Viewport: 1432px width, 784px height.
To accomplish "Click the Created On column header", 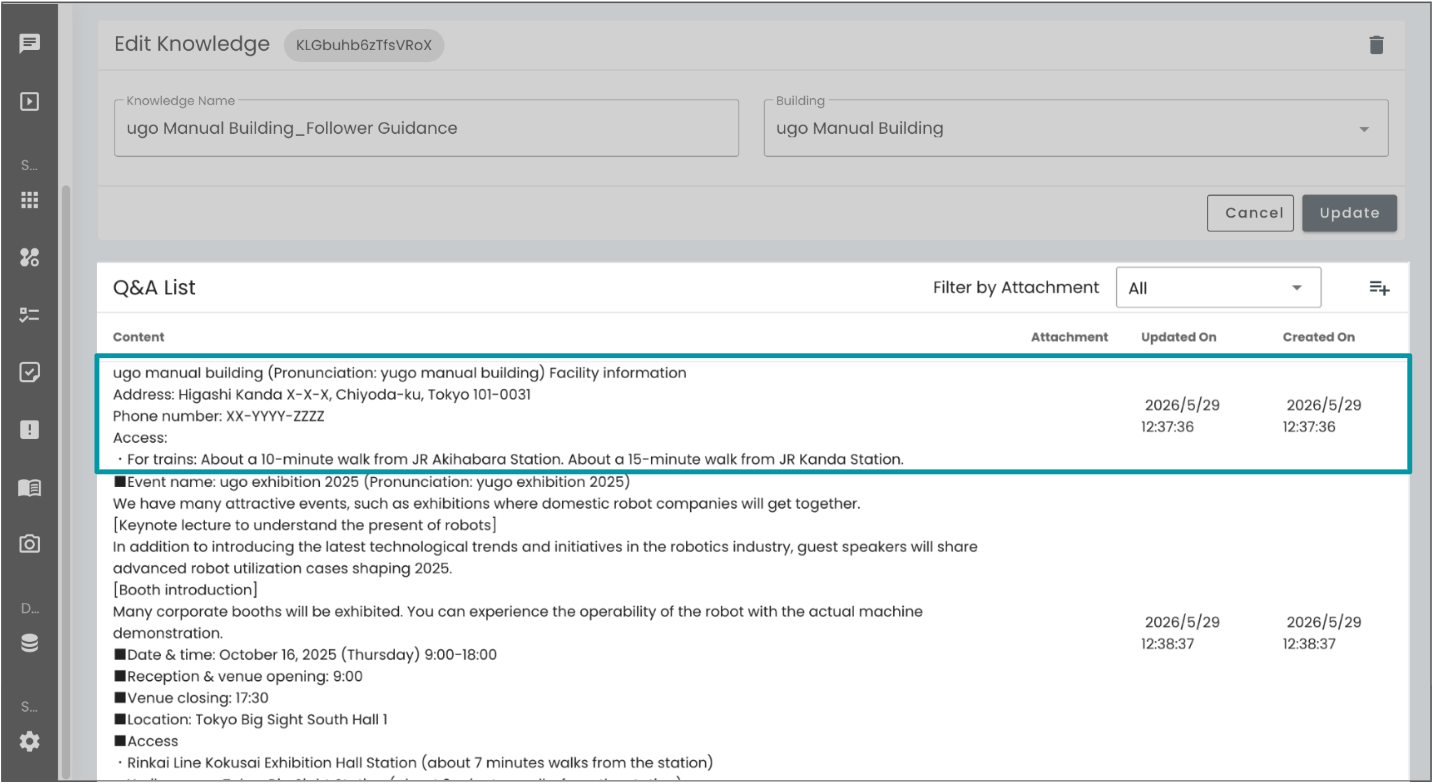I will (x=1319, y=337).
